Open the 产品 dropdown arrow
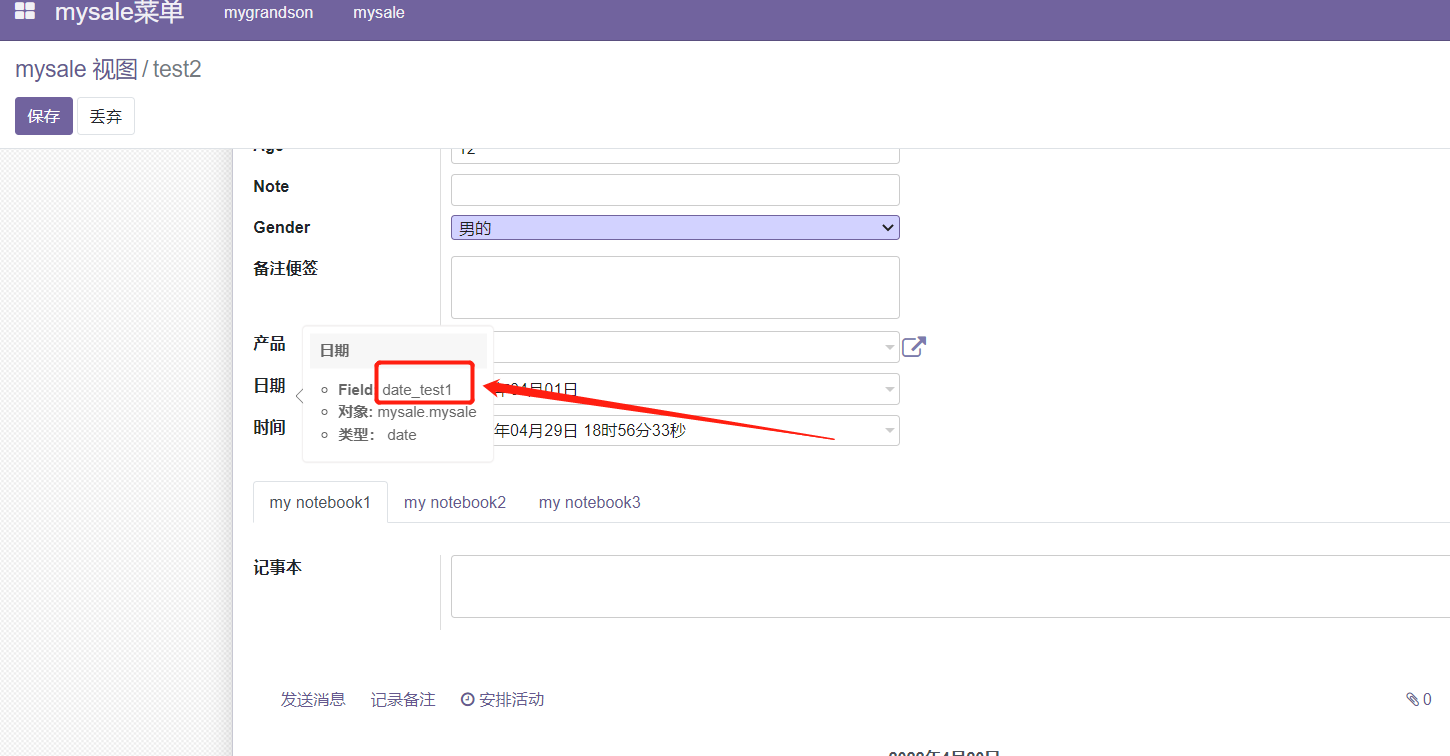 [888, 347]
